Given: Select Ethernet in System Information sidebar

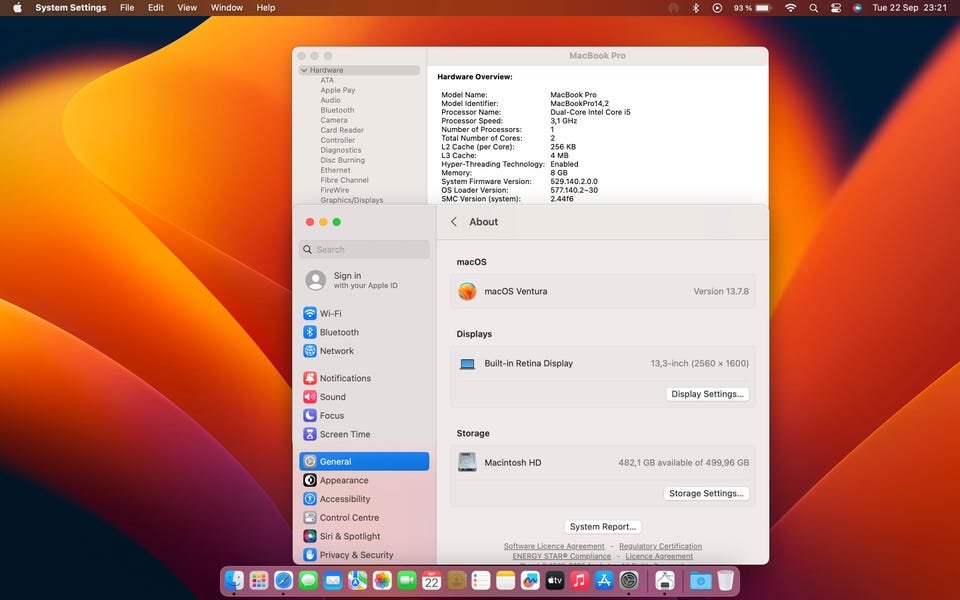Looking at the screenshot, I should pyautogui.click(x=336, y=170).
